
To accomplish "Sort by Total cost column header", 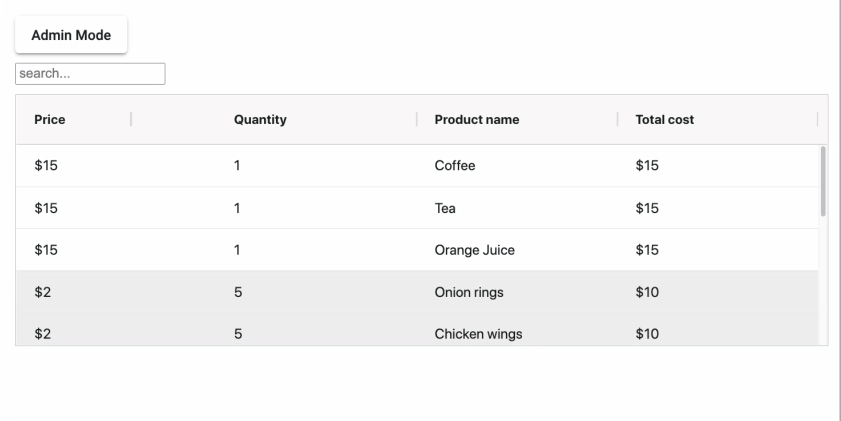I will (x=664, y=120).
